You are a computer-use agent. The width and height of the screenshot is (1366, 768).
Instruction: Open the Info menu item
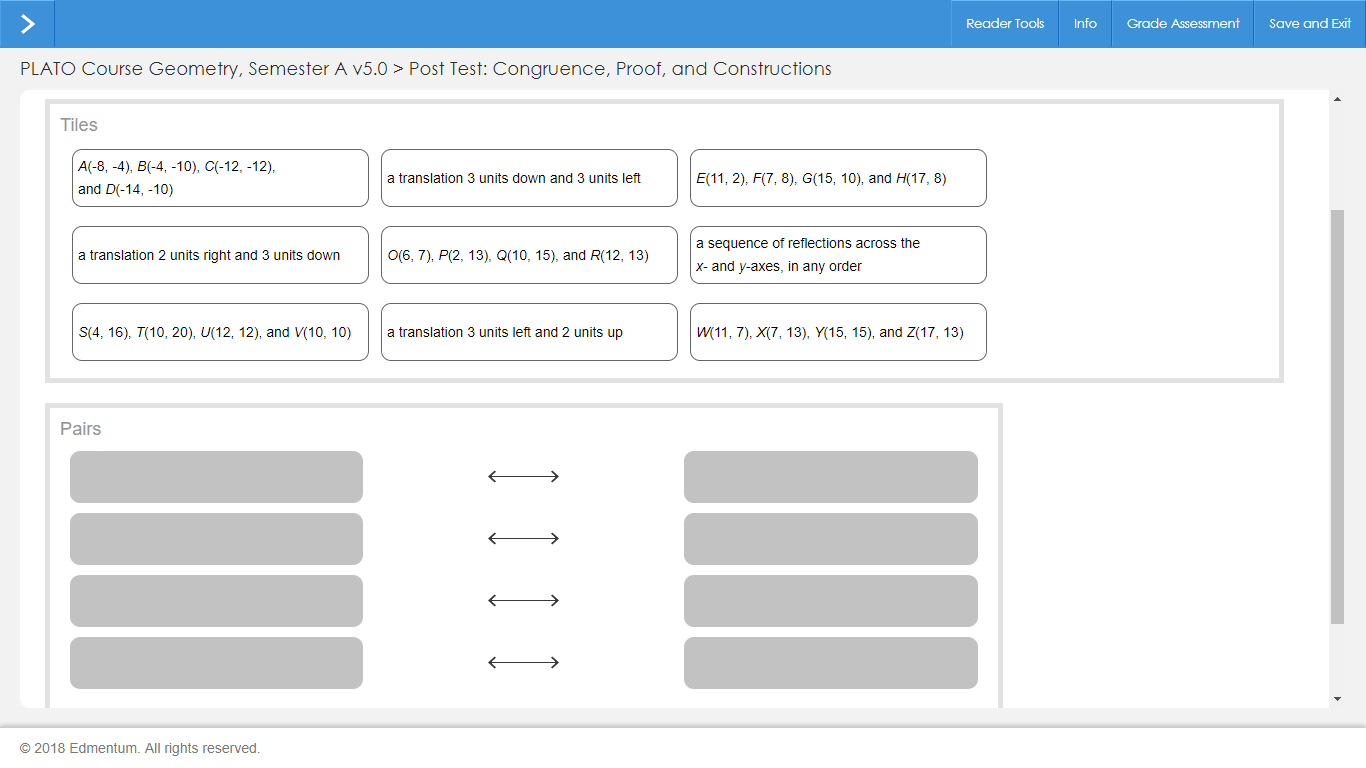pyautogui.click(x=1085, y=24)
